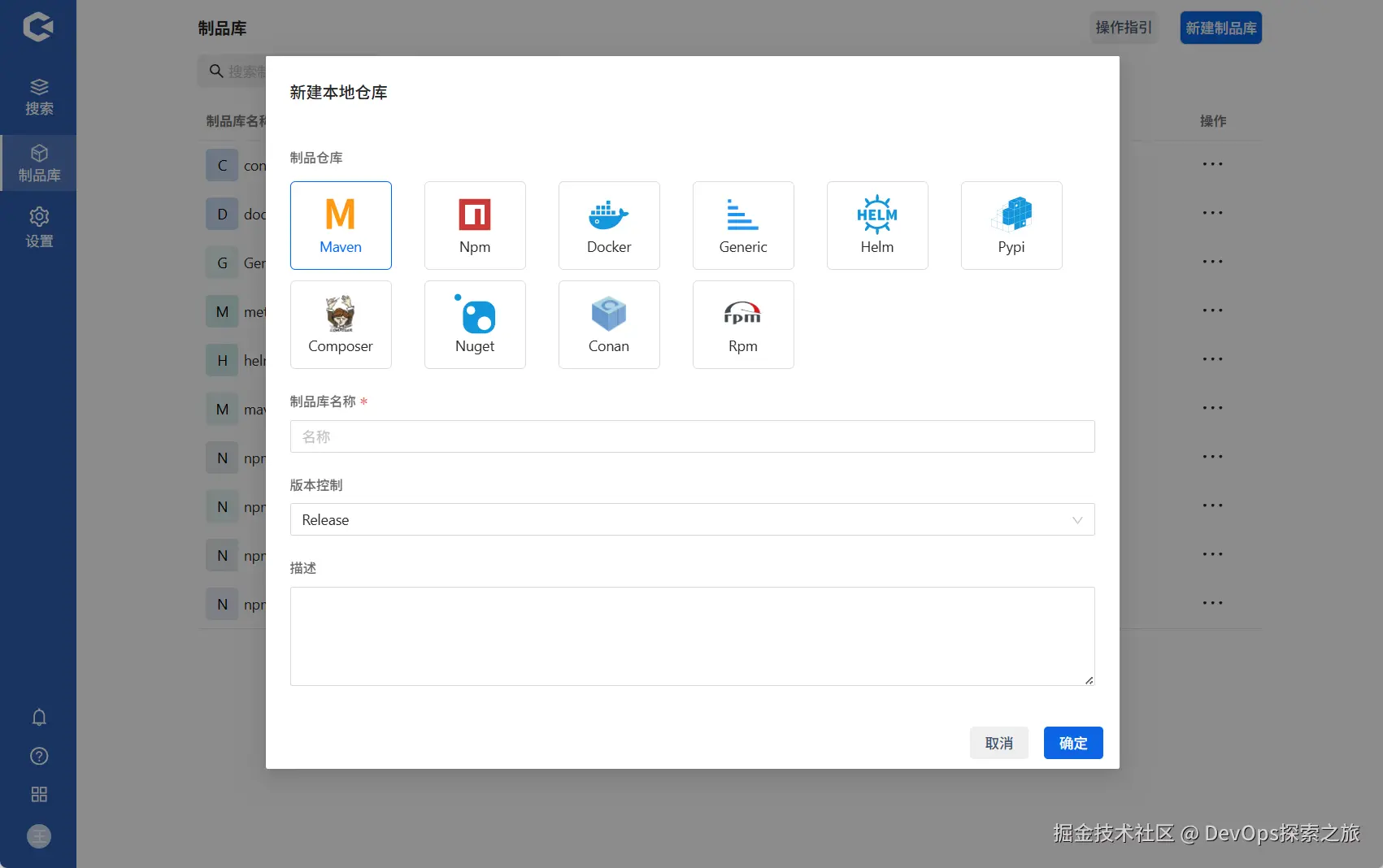The width and height of the screenshot is (1383, 868).
Task: Open the 搜索 section in sidebar
Action: [x=38, y=98]
